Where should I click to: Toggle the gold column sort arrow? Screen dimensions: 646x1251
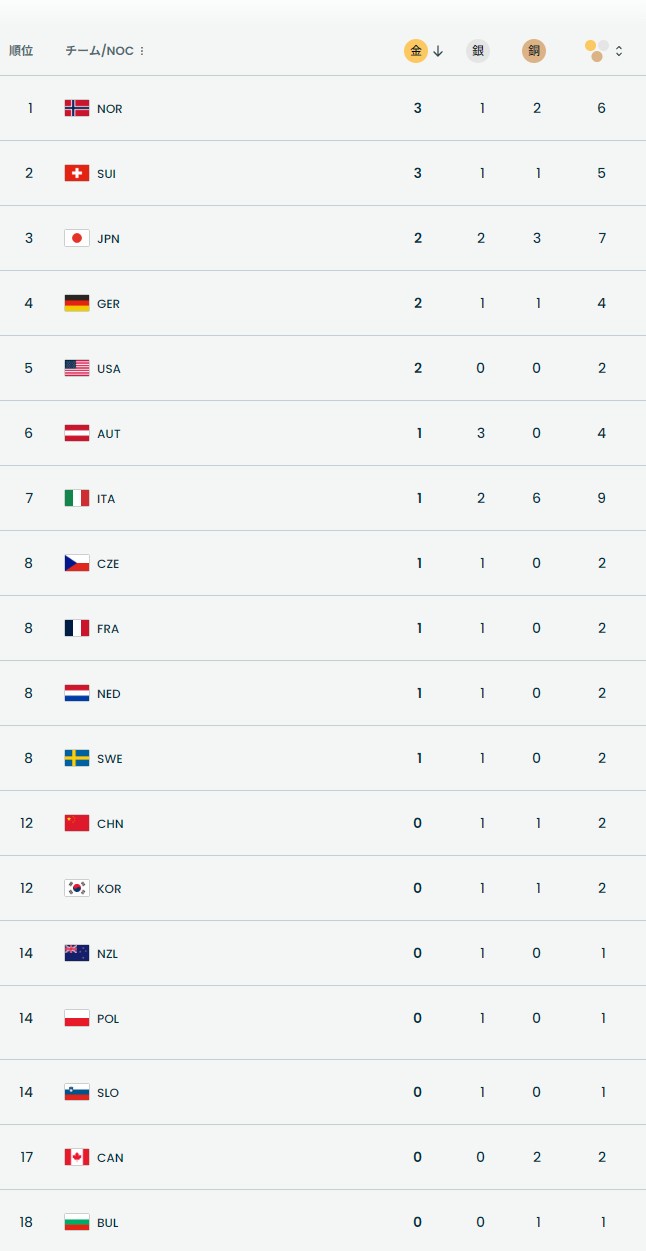[x=438, y=51]
